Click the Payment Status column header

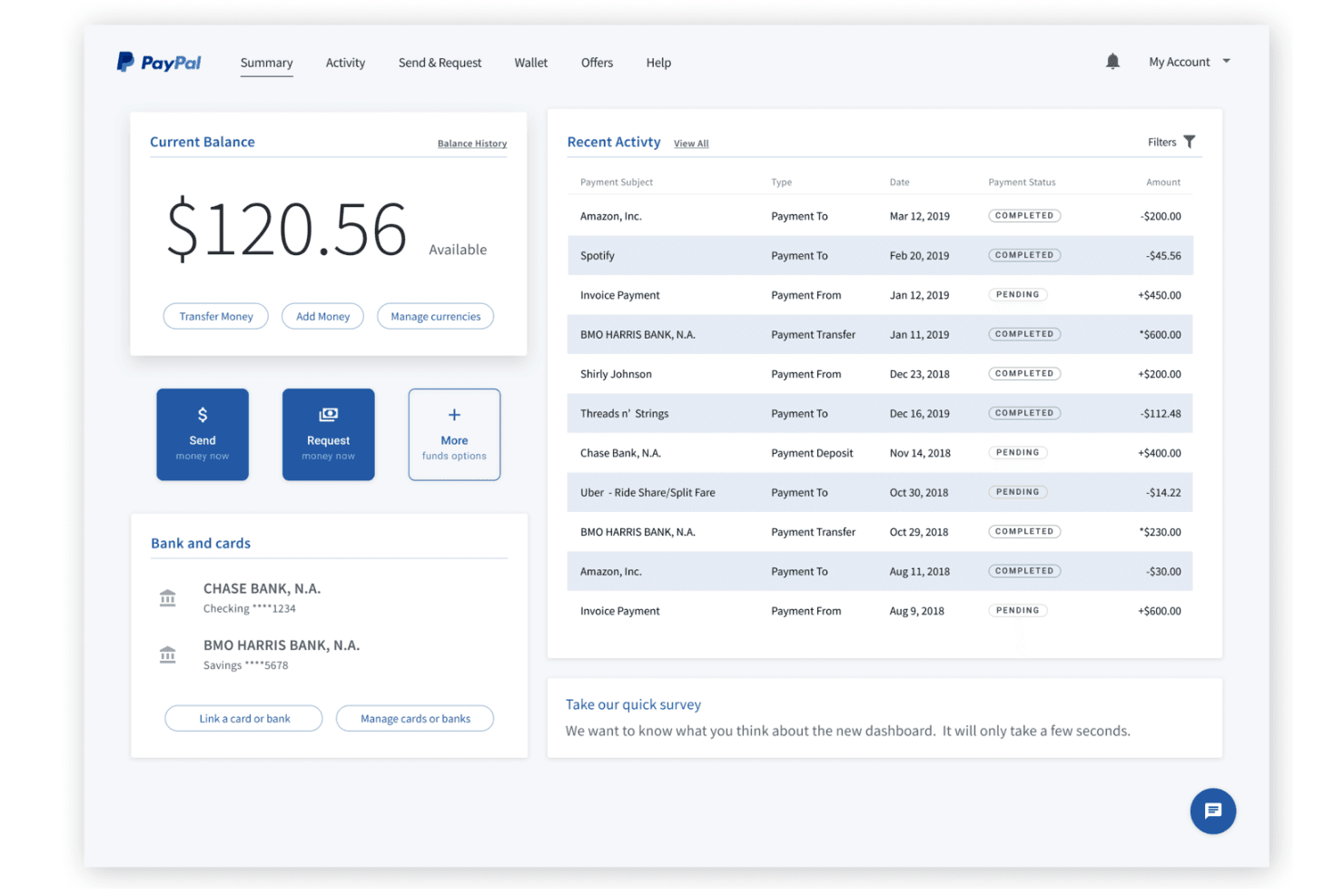(1022, 182)
